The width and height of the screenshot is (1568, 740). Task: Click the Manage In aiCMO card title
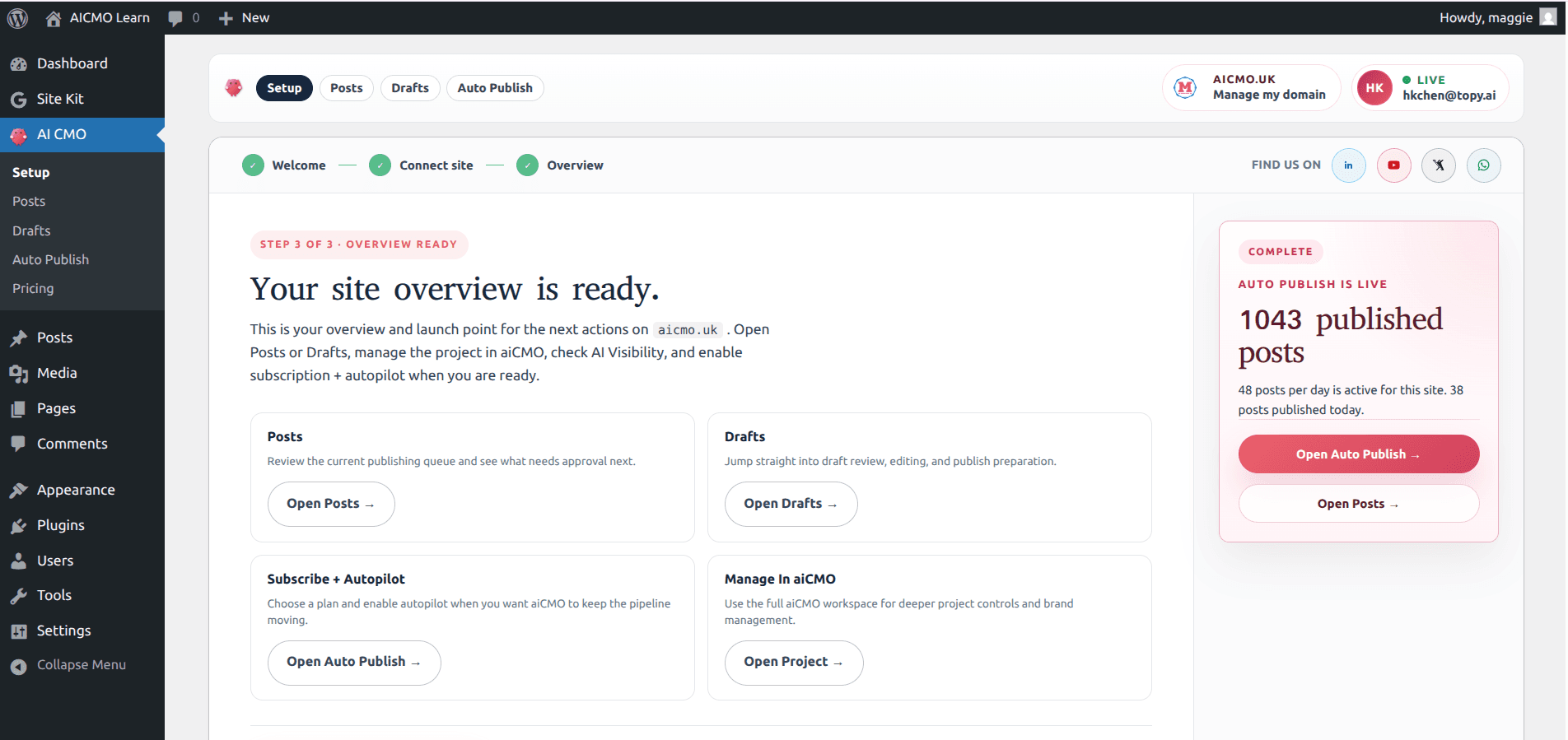[780, 579]
